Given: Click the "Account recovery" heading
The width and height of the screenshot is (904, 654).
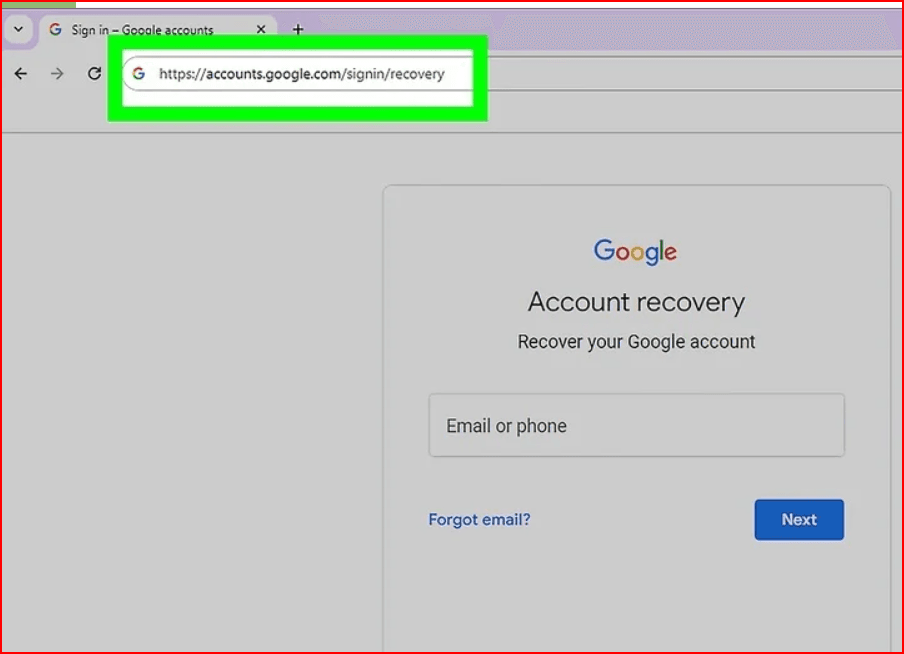Looking at the screenshot, I should [636, 302].
